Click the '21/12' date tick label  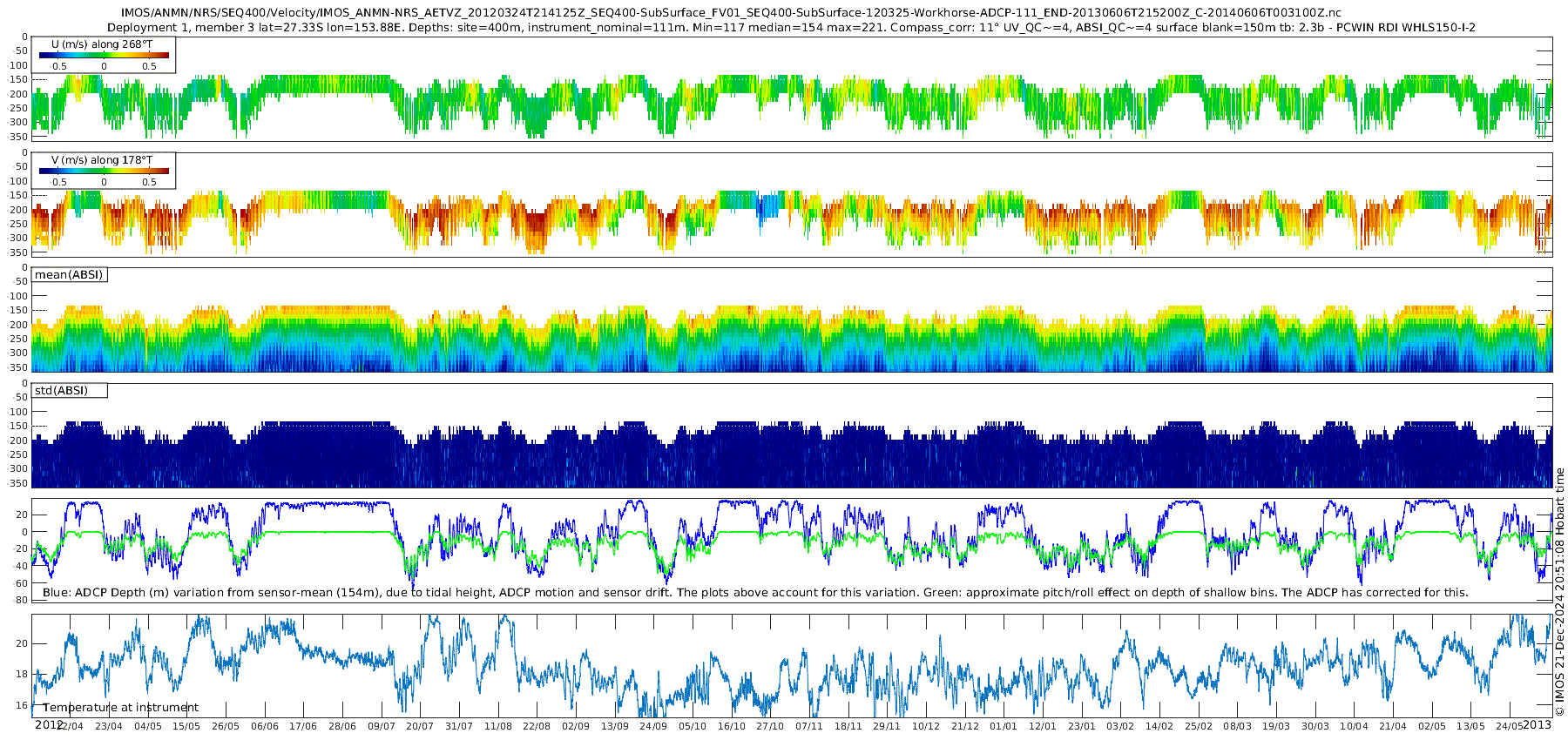[x=965, y=726]
